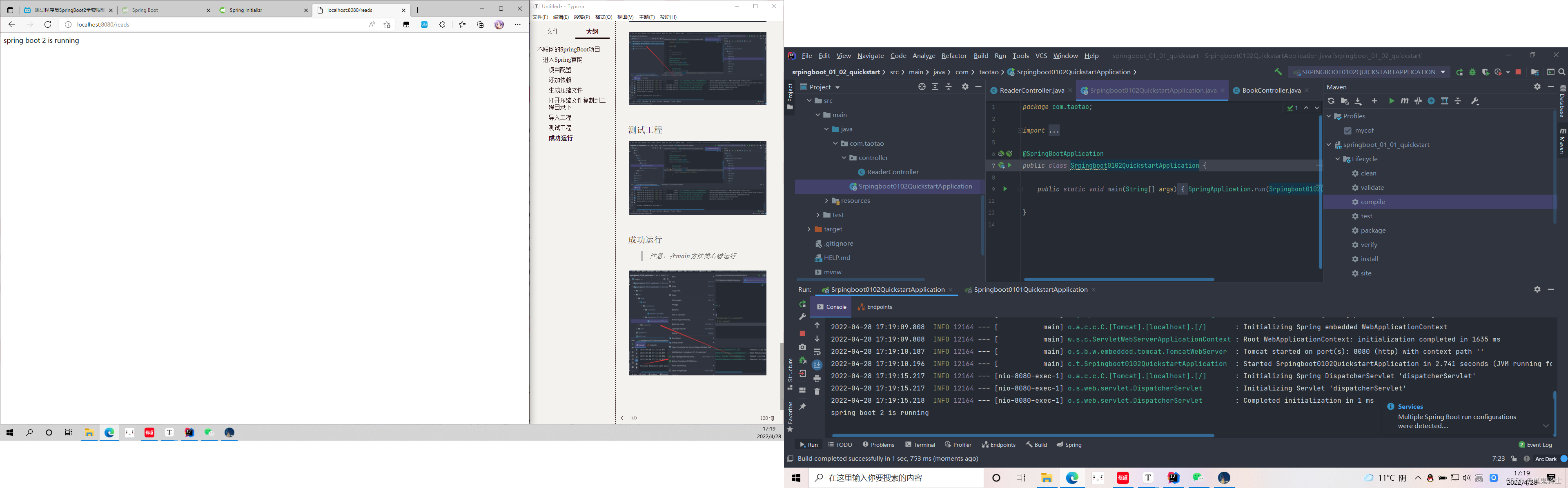This screenshot has height=488, width=1568.
Task: Click Reload All Maven Projects icon
Action: (1331, 101)
